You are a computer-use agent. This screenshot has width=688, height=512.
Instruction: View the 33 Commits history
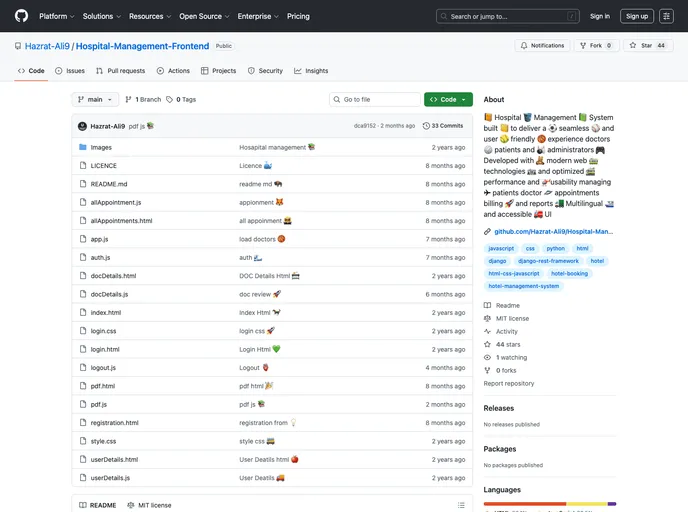click(x=443, y=126)
